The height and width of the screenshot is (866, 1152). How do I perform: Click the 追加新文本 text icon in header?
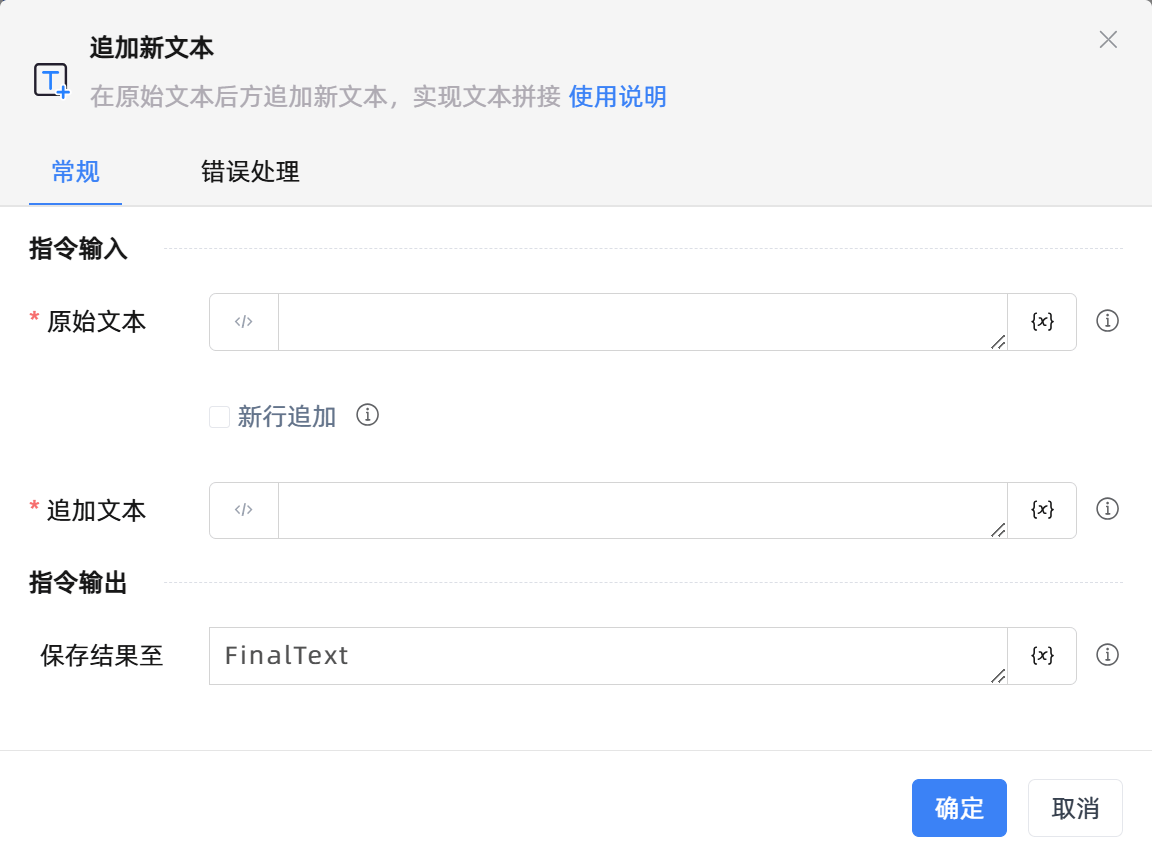(x=51, y=80)
